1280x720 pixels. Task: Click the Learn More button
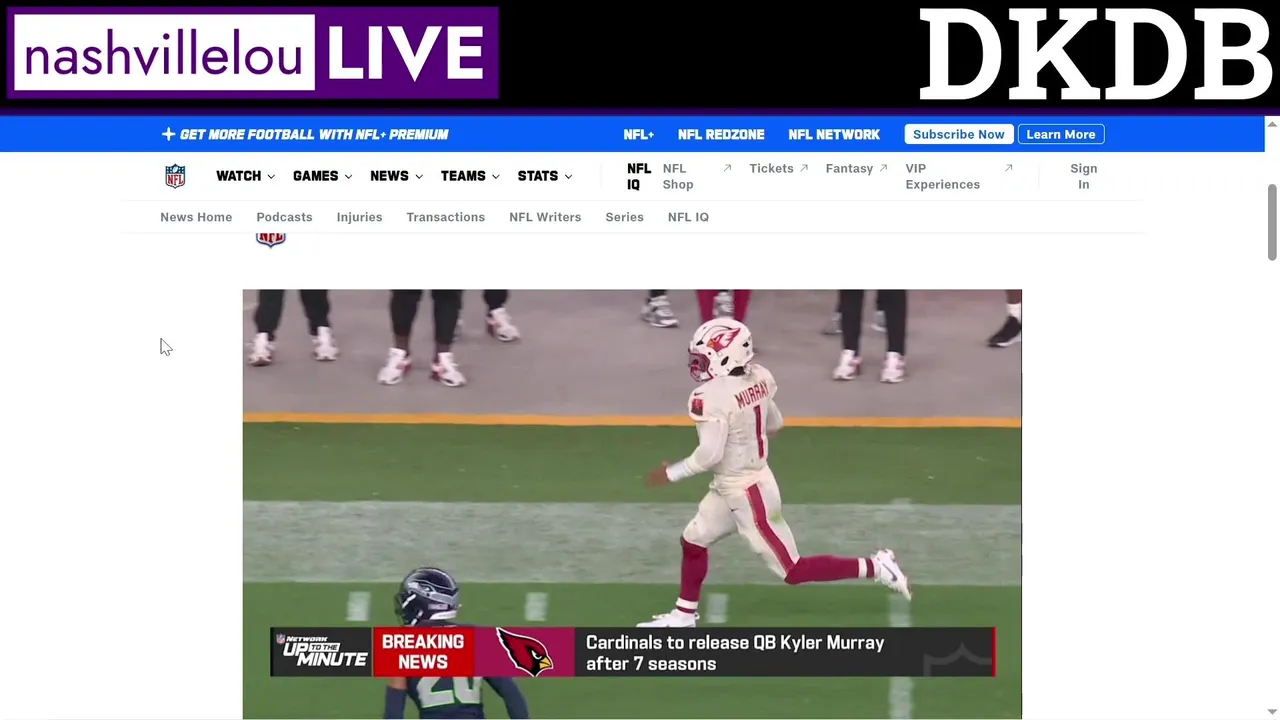pos(1061,134)
